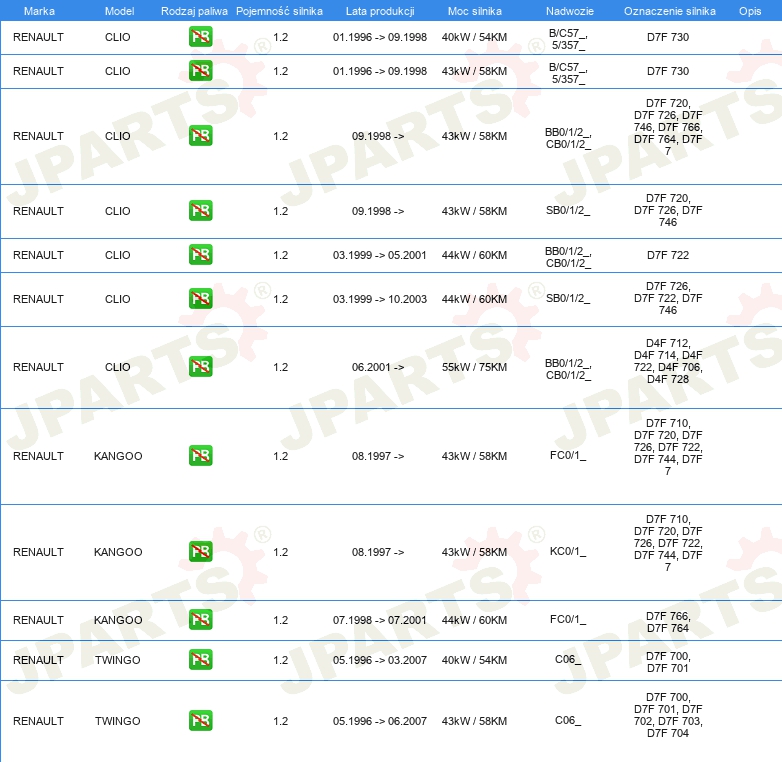Click the TWINGO model cell in 40kW row
Viewport: 782px width, 762px height.
[118, 660]
